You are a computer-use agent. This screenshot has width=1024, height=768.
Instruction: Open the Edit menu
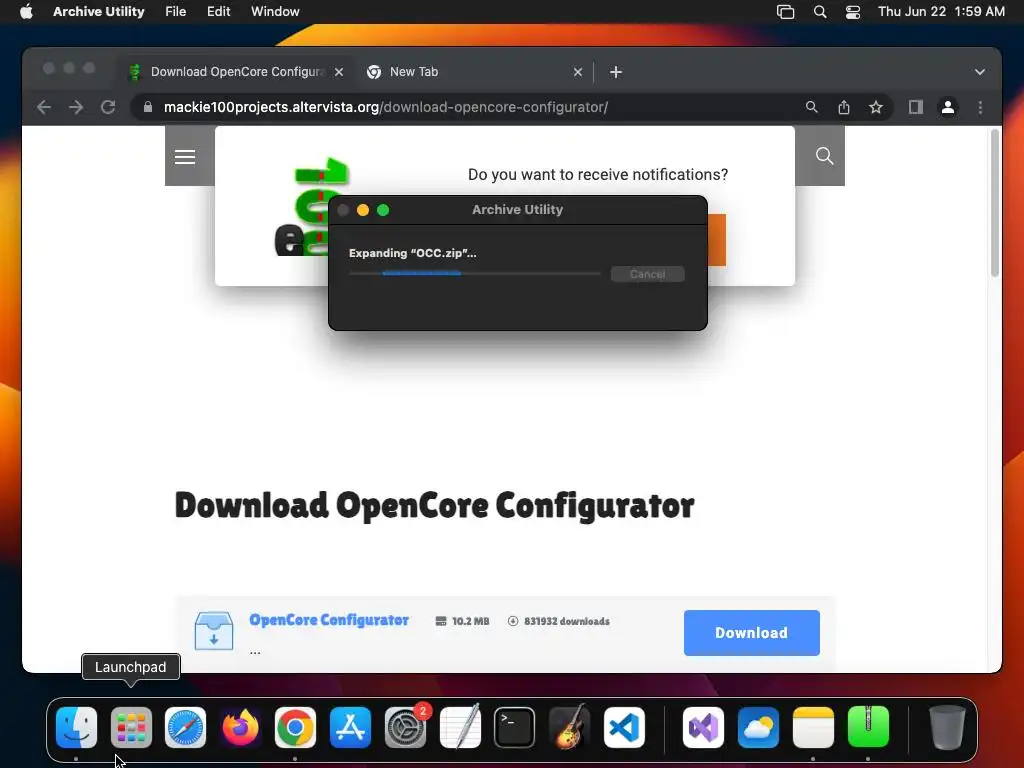pos(218,11)
